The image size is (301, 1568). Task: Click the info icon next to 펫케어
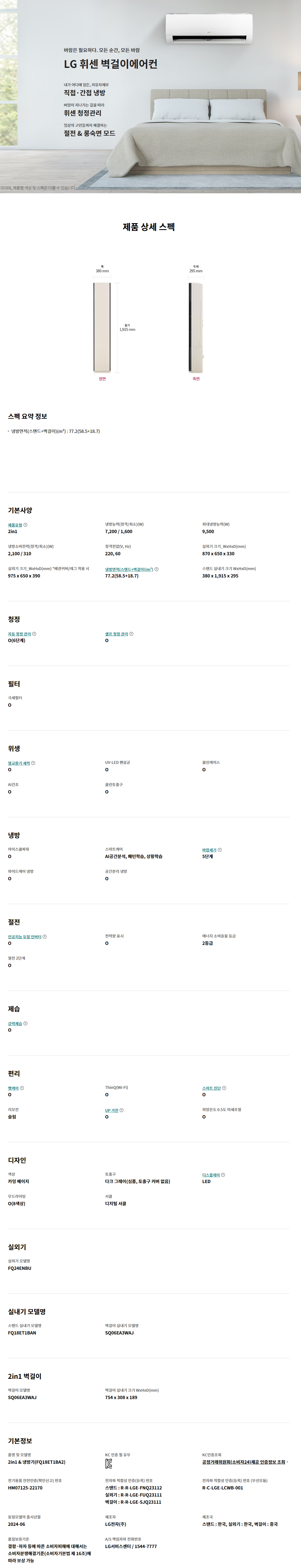pos(22,1088)
